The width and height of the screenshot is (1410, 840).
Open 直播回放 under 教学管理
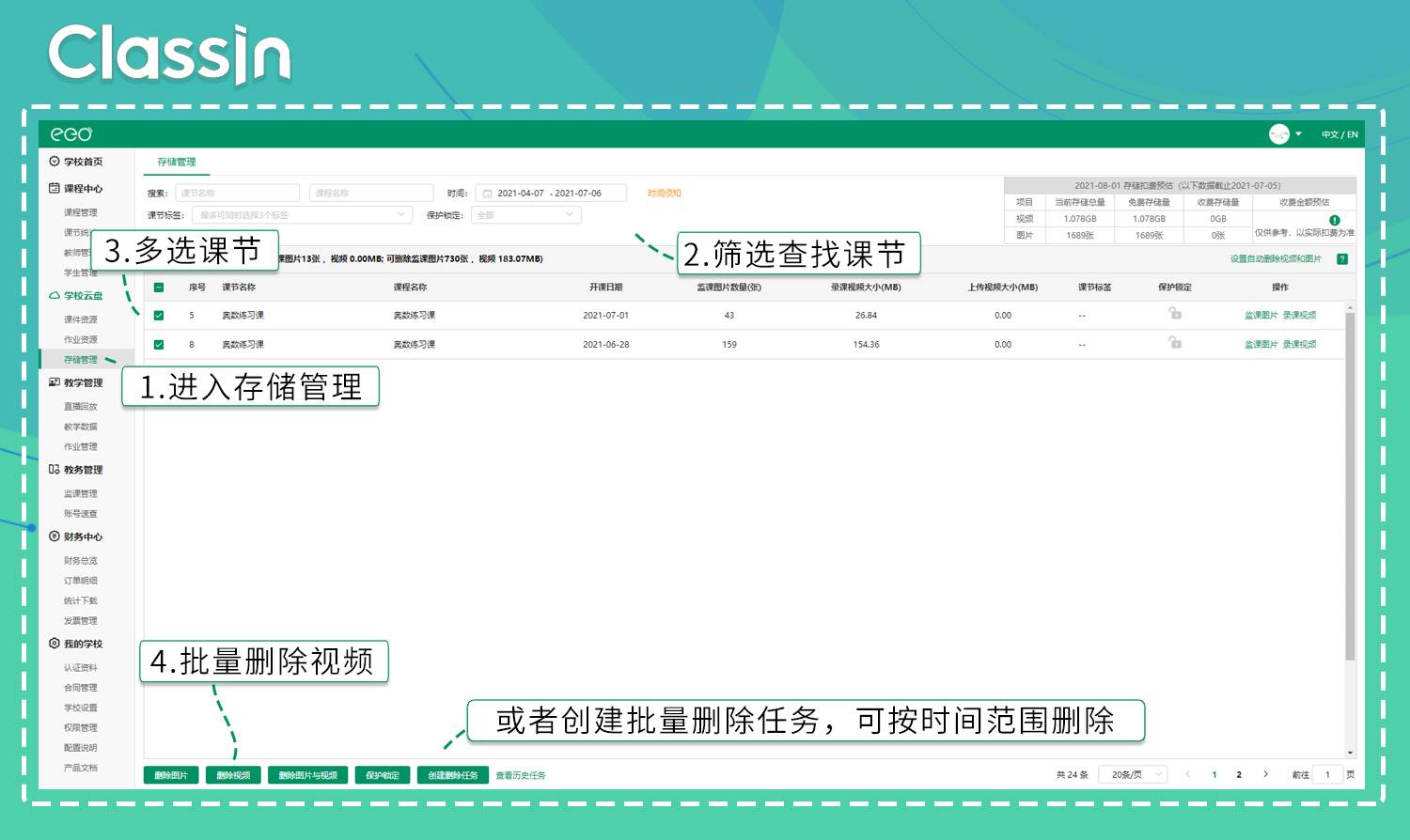point(81,407)
